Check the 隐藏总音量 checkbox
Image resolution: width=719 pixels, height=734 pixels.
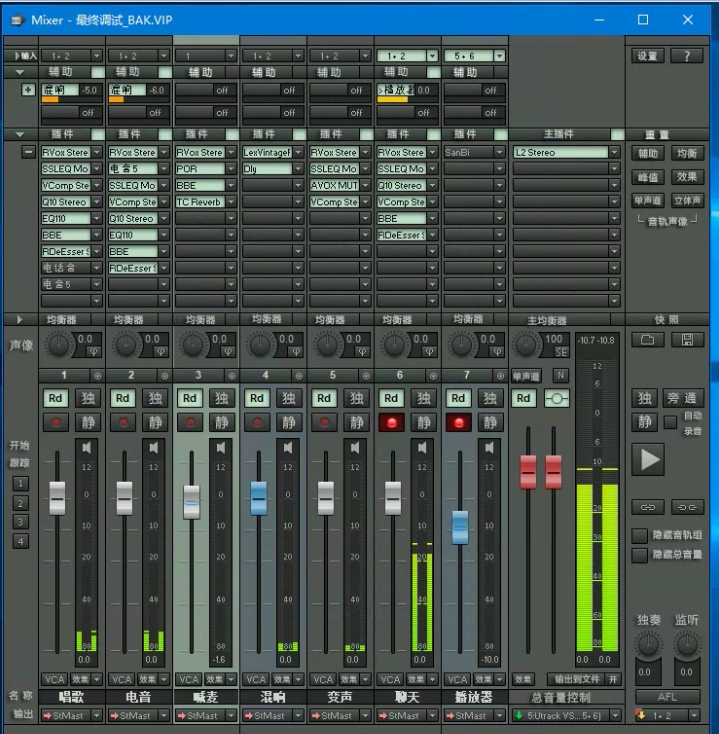pos(640,555)
